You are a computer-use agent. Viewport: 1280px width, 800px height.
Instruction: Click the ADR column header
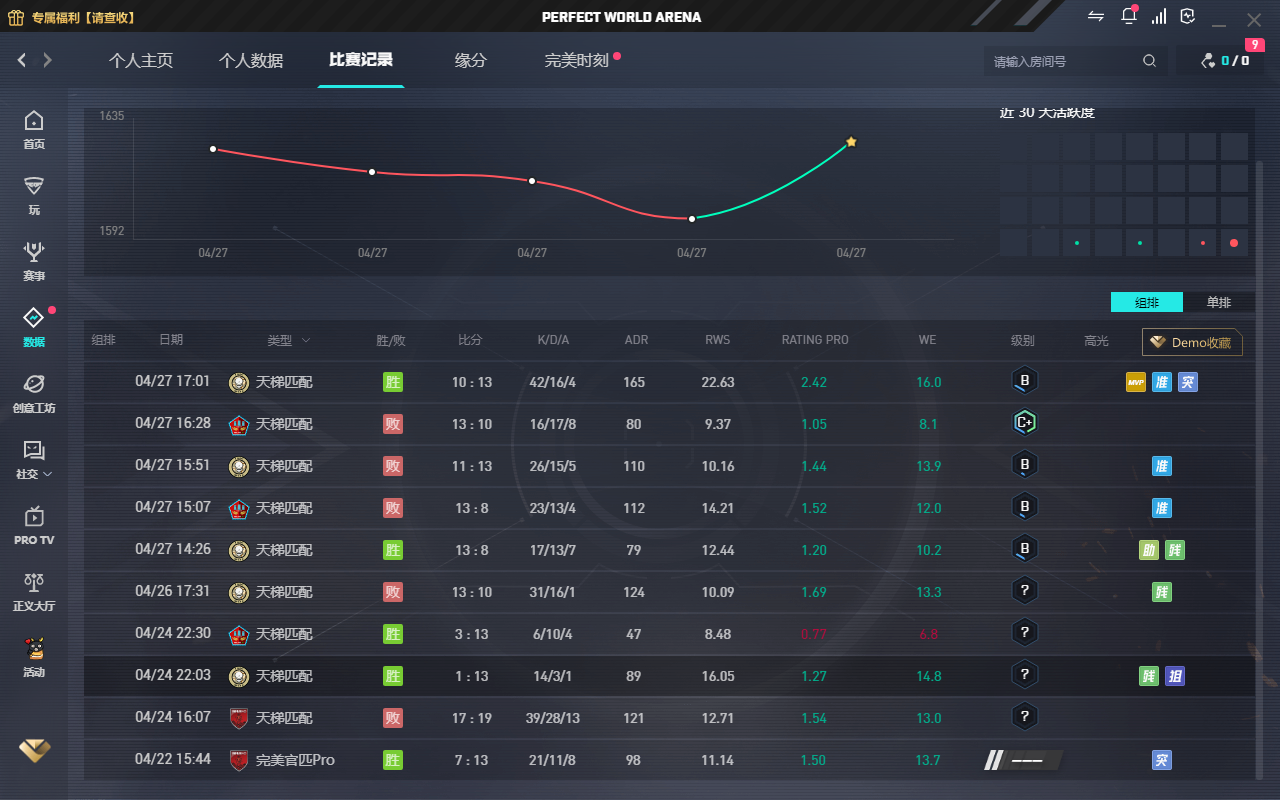(x=636, y=340)
